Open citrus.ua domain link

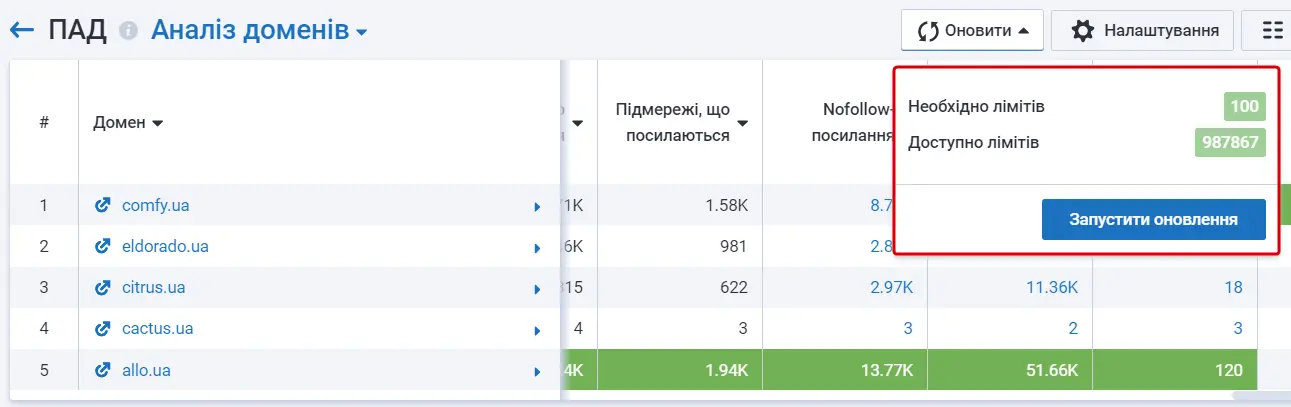tap(153, 287)
